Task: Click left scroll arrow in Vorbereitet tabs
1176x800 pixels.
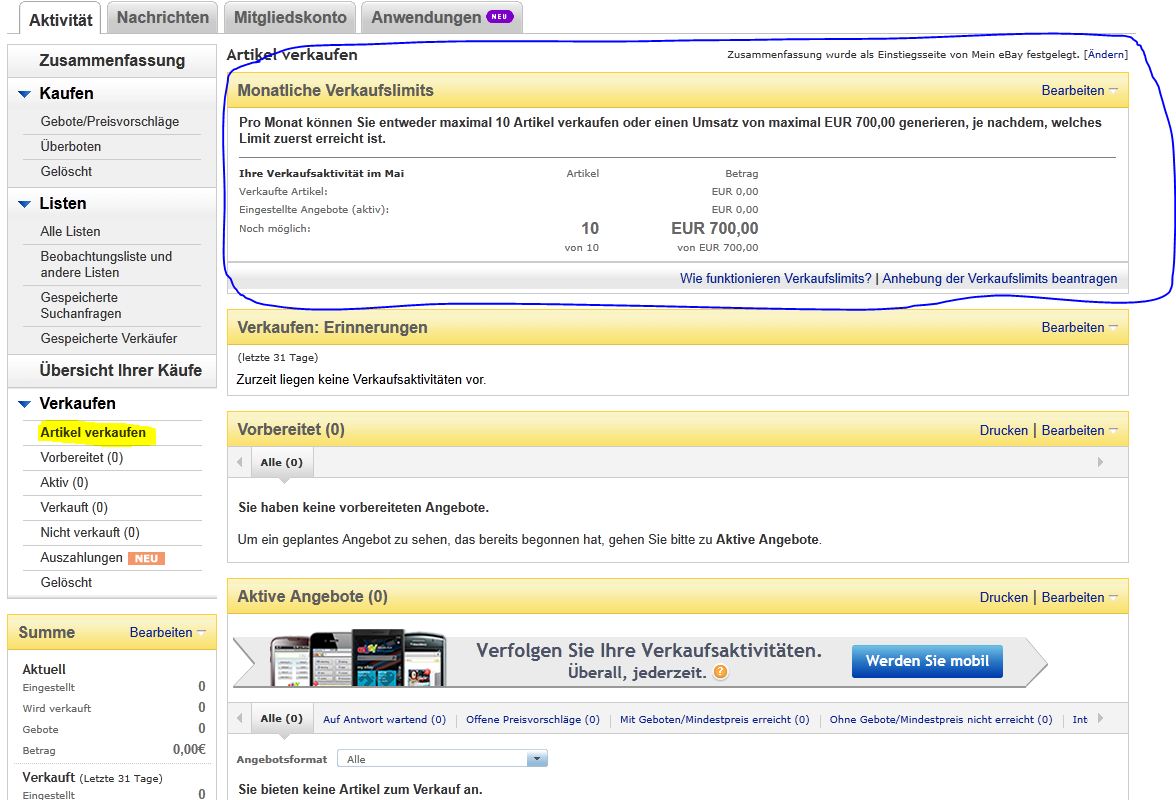Action: click(239, 463)
